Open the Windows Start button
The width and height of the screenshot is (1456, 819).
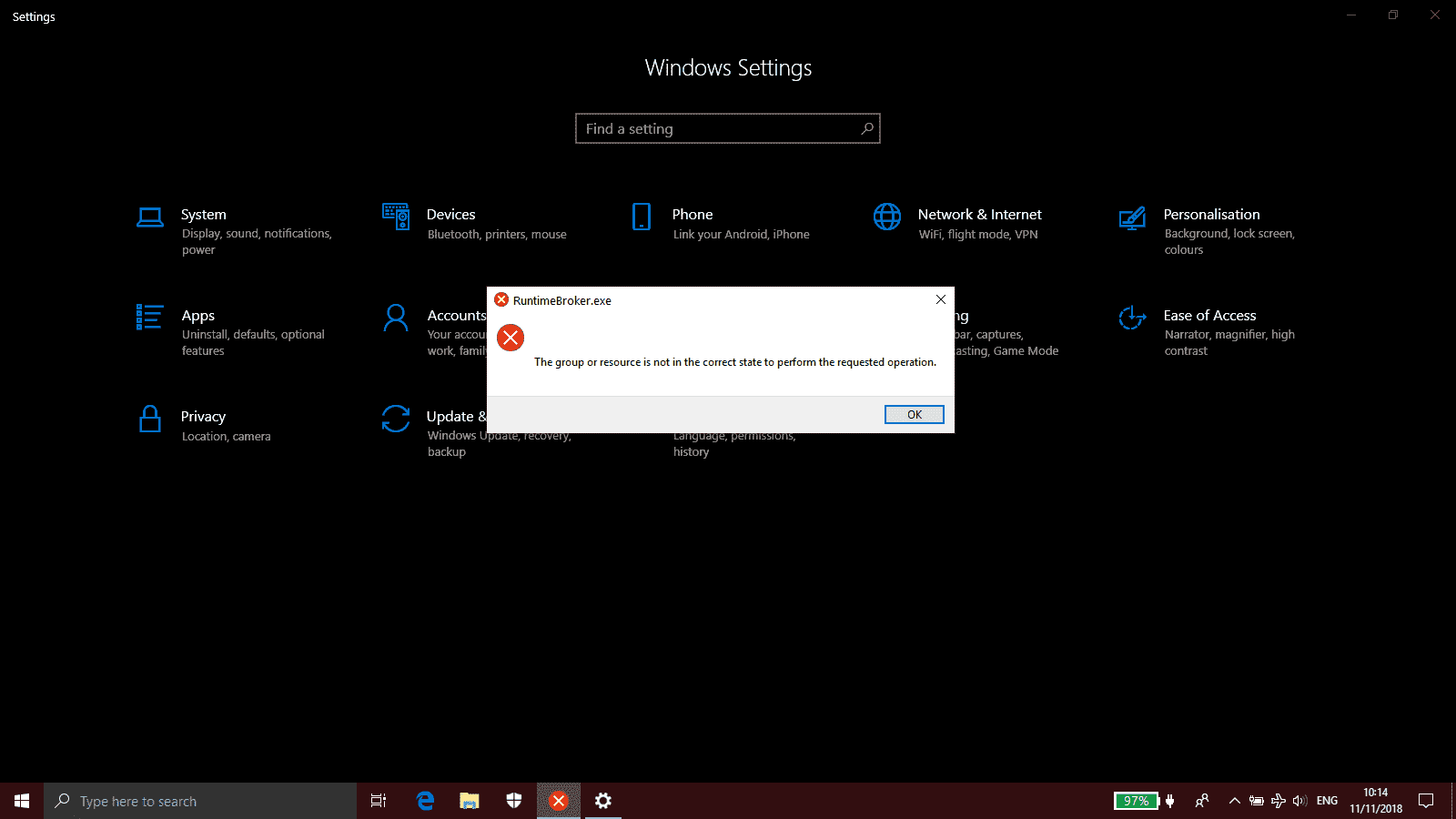22,801
